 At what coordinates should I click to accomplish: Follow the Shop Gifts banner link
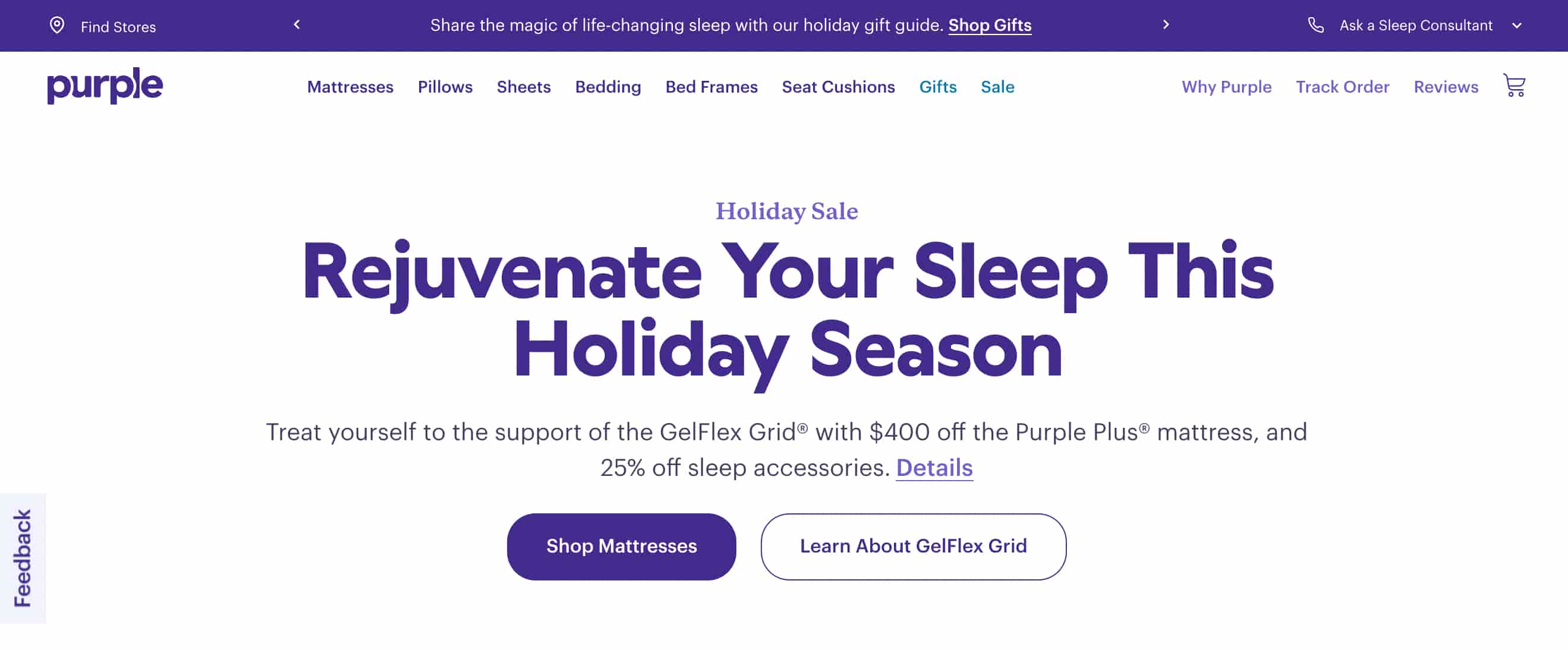point(989,25)
